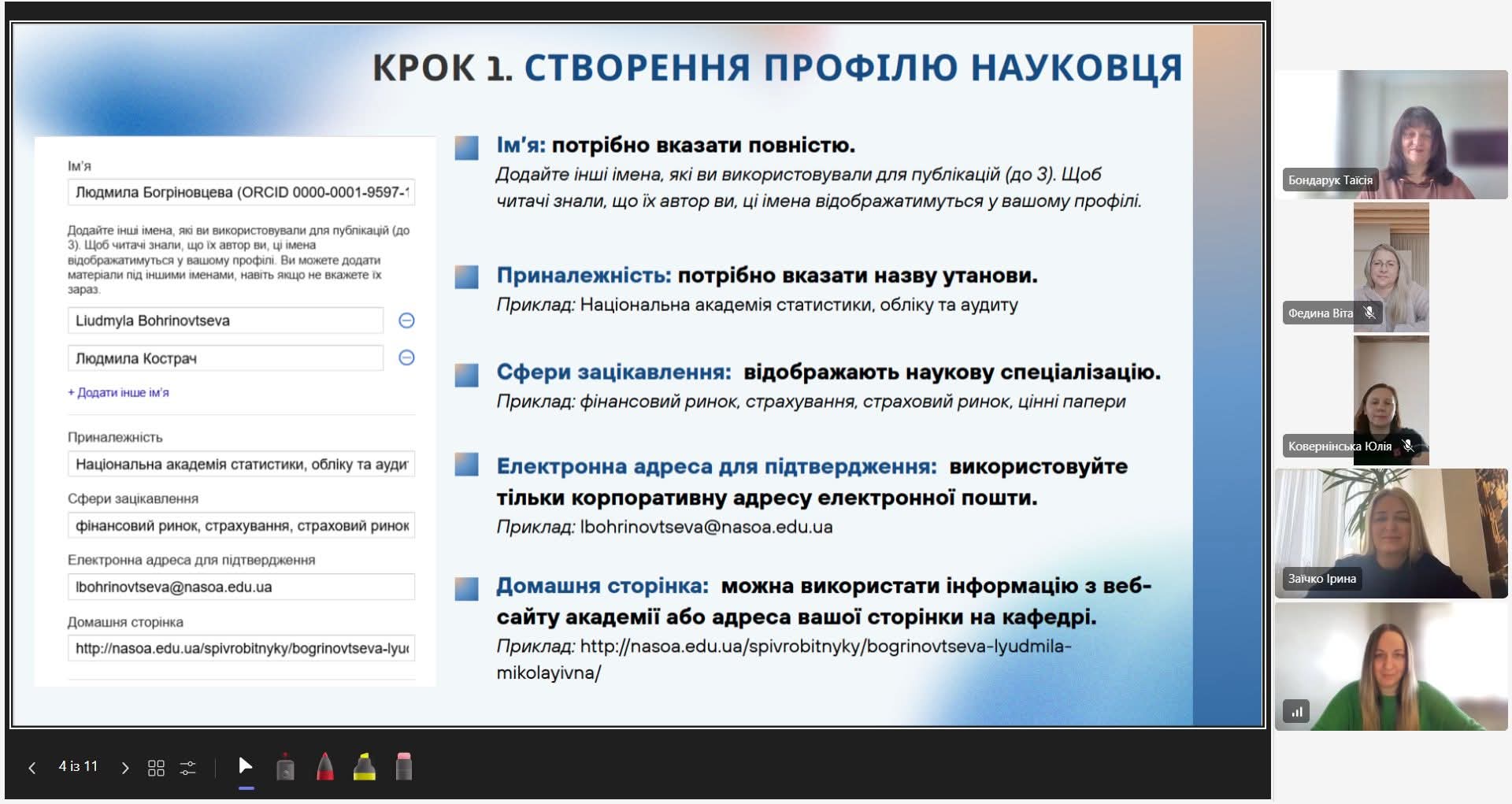Focus the Приналежність affiliation field
The height and width of the screenshot is (804, 1512).
(x=241, y=465)
